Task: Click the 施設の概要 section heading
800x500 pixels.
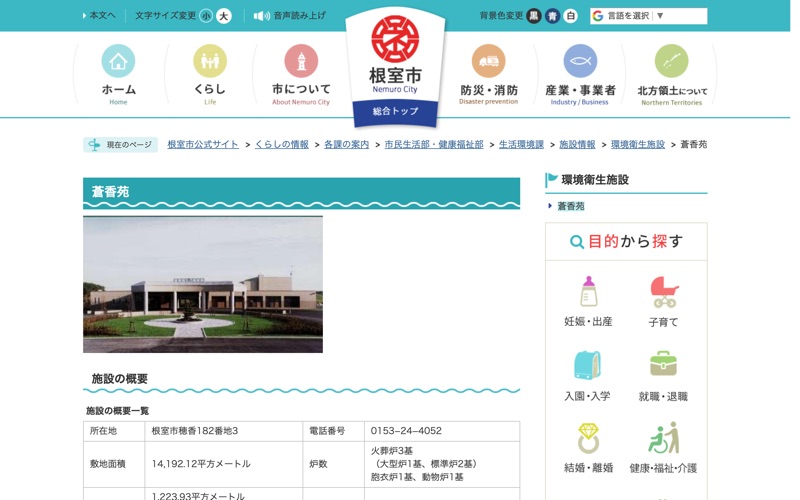Action: pyautogui.click(x=119, y=379)
